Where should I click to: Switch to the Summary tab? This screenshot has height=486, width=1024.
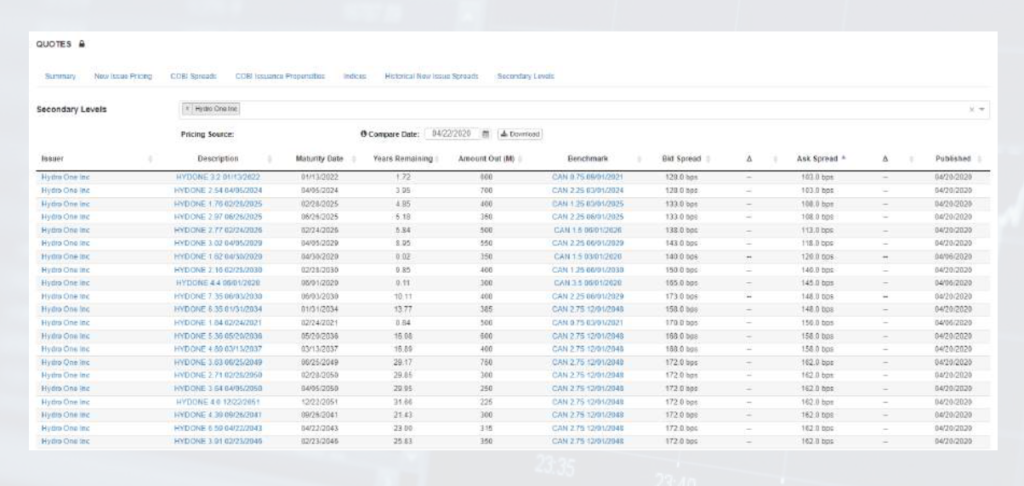(x=60, y=76)
